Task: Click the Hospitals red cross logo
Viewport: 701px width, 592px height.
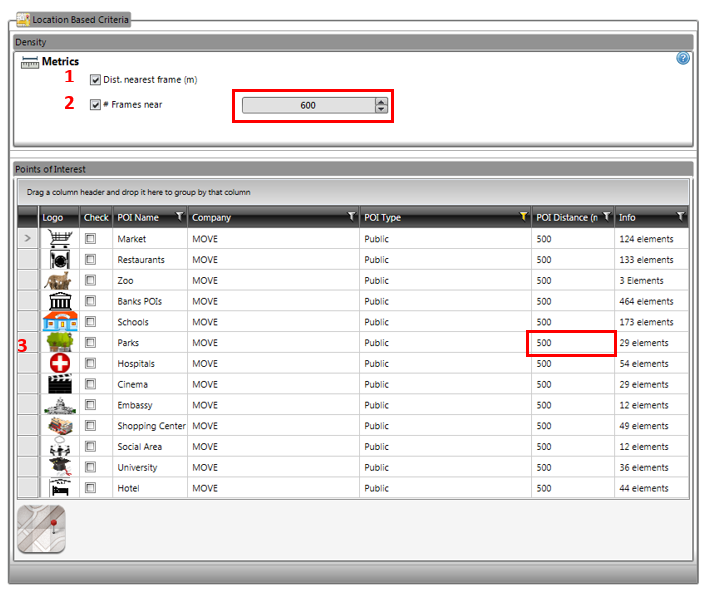Action: [59, 364]
